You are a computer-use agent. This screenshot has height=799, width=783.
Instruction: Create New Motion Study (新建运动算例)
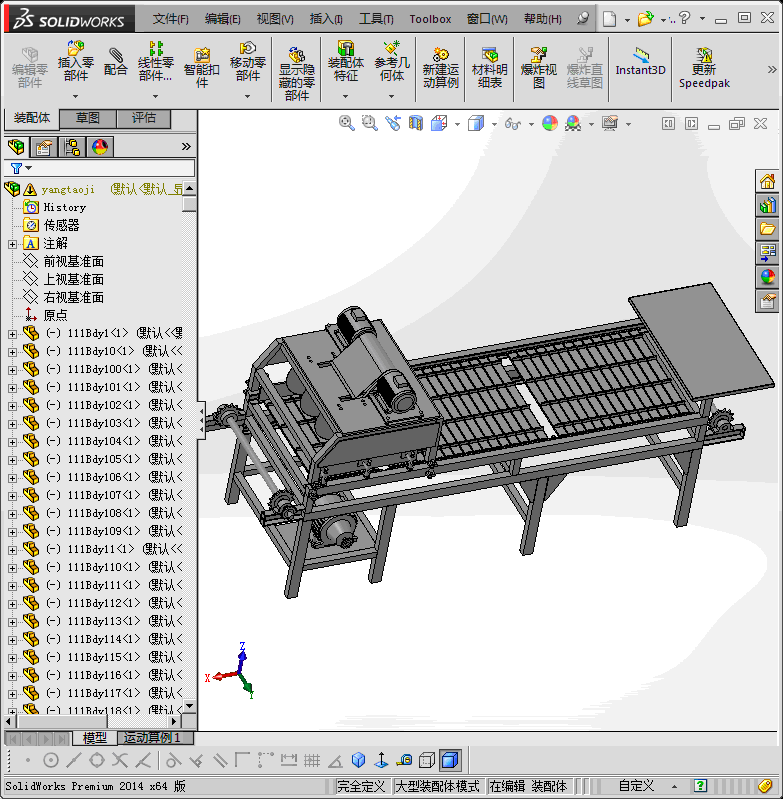[441, 68]
